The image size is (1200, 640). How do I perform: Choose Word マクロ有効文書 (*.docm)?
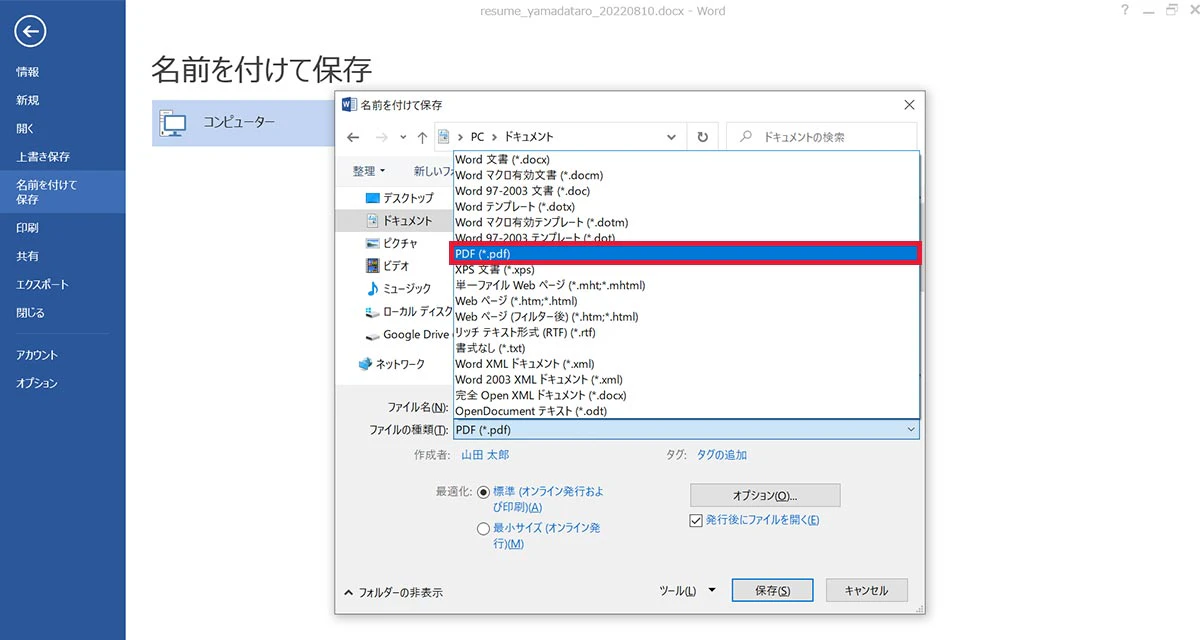pyautogui.click(x=686, y=175)
